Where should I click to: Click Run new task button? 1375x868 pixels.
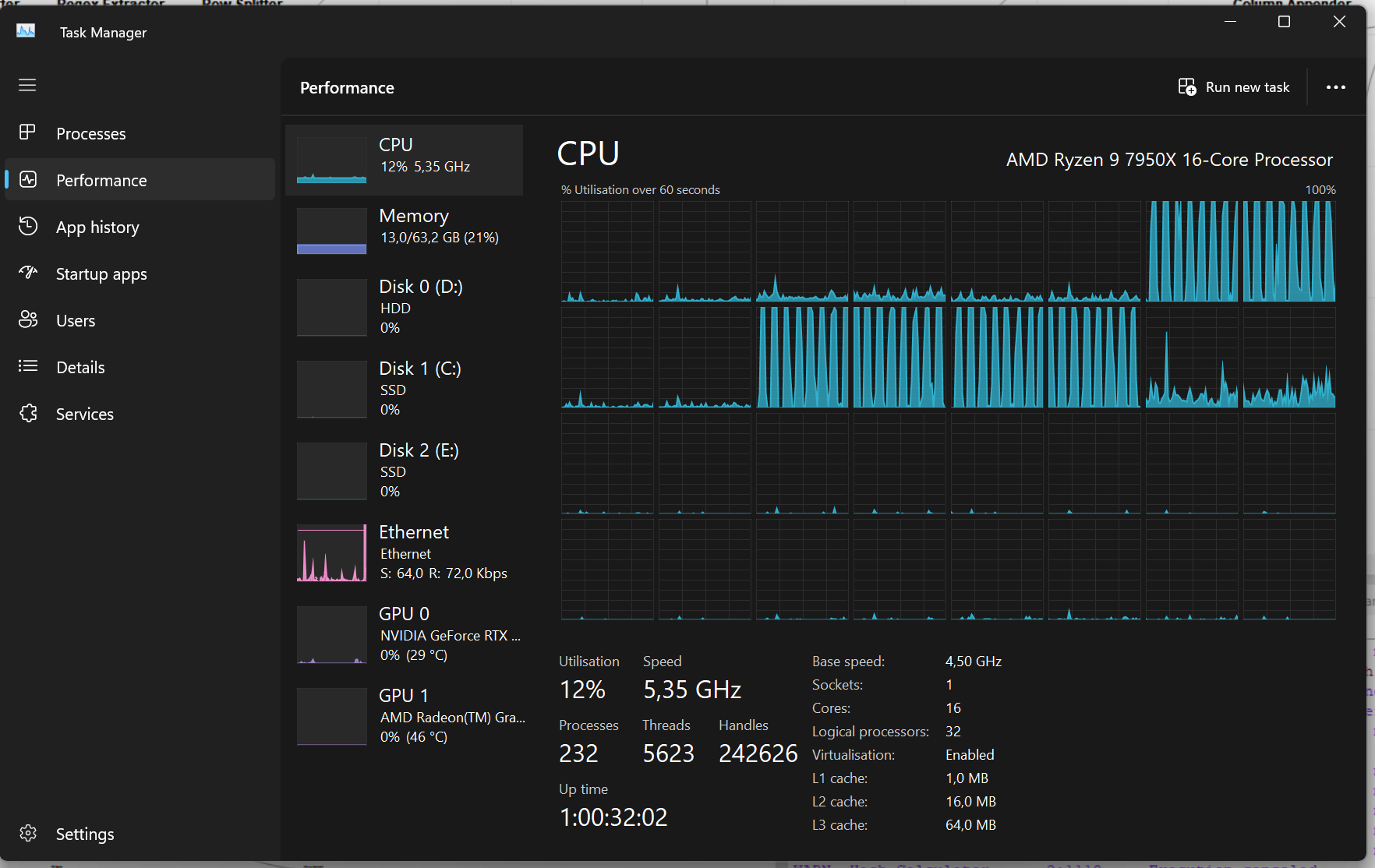click(x=1234, y=87)
